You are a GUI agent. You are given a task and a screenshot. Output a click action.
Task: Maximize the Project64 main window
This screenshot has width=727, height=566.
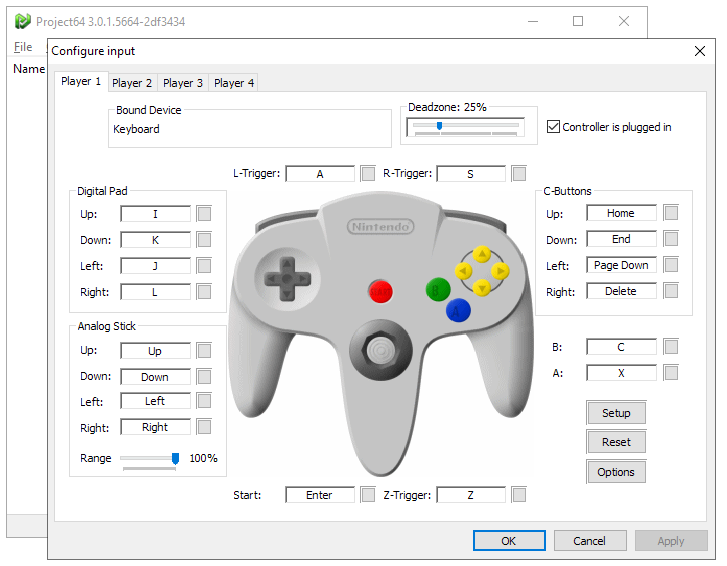point(578,21)
